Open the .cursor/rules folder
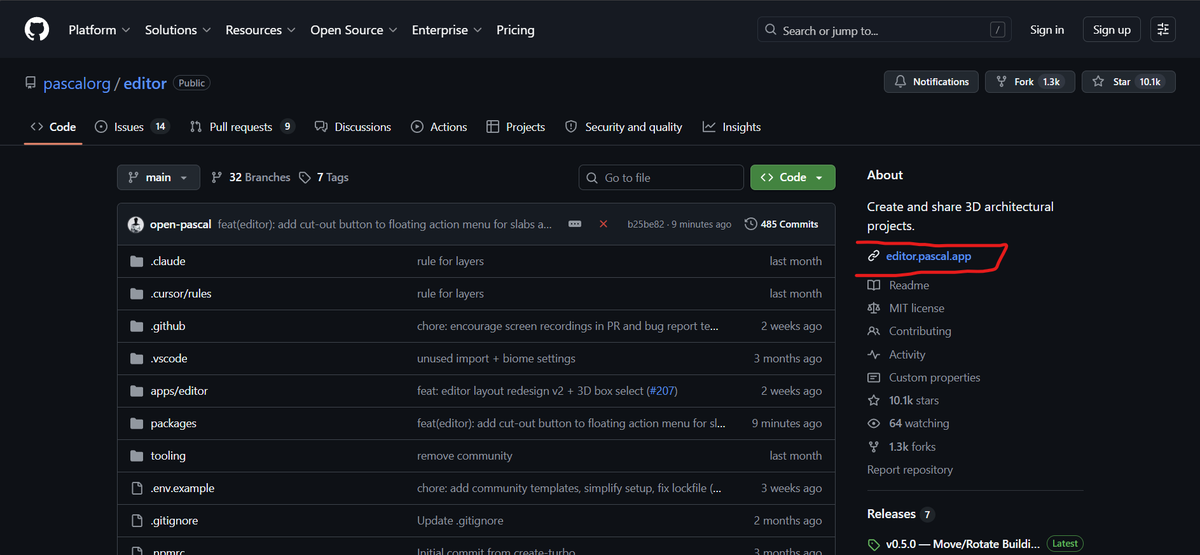The image size is (1200, 555). click(181, 294)
